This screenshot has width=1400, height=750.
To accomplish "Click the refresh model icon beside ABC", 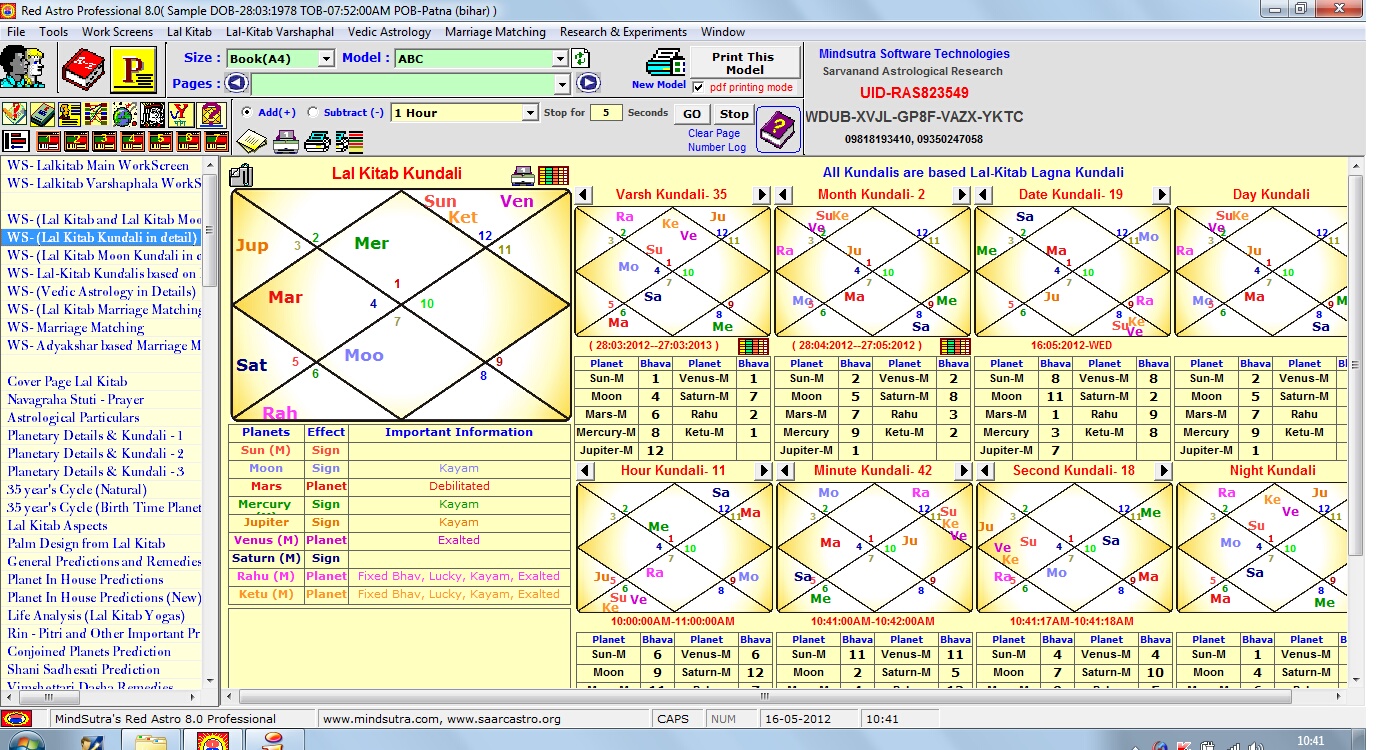I will [x=580, y=58].
